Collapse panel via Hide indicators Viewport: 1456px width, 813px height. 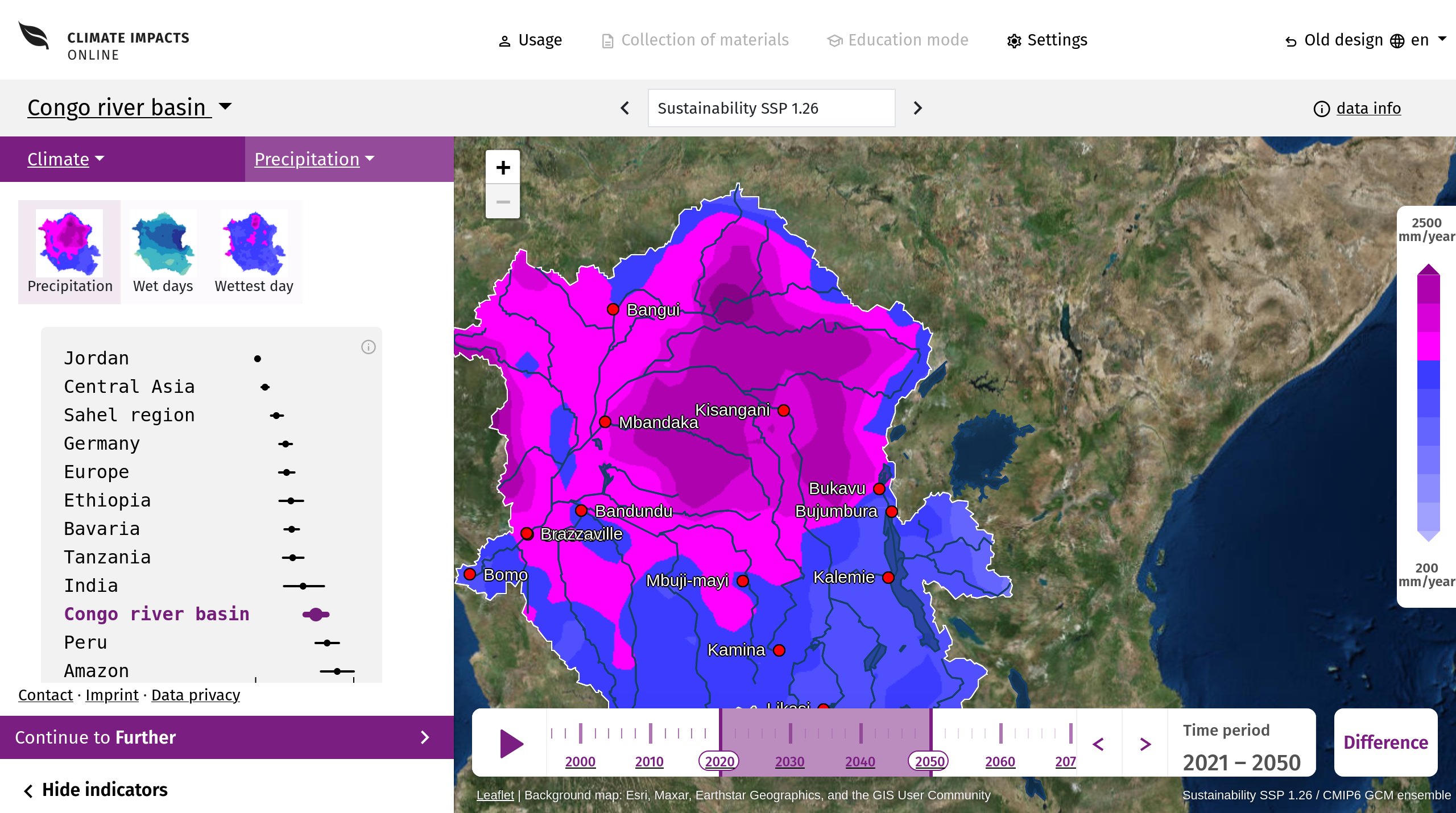(x=96, y=790)
